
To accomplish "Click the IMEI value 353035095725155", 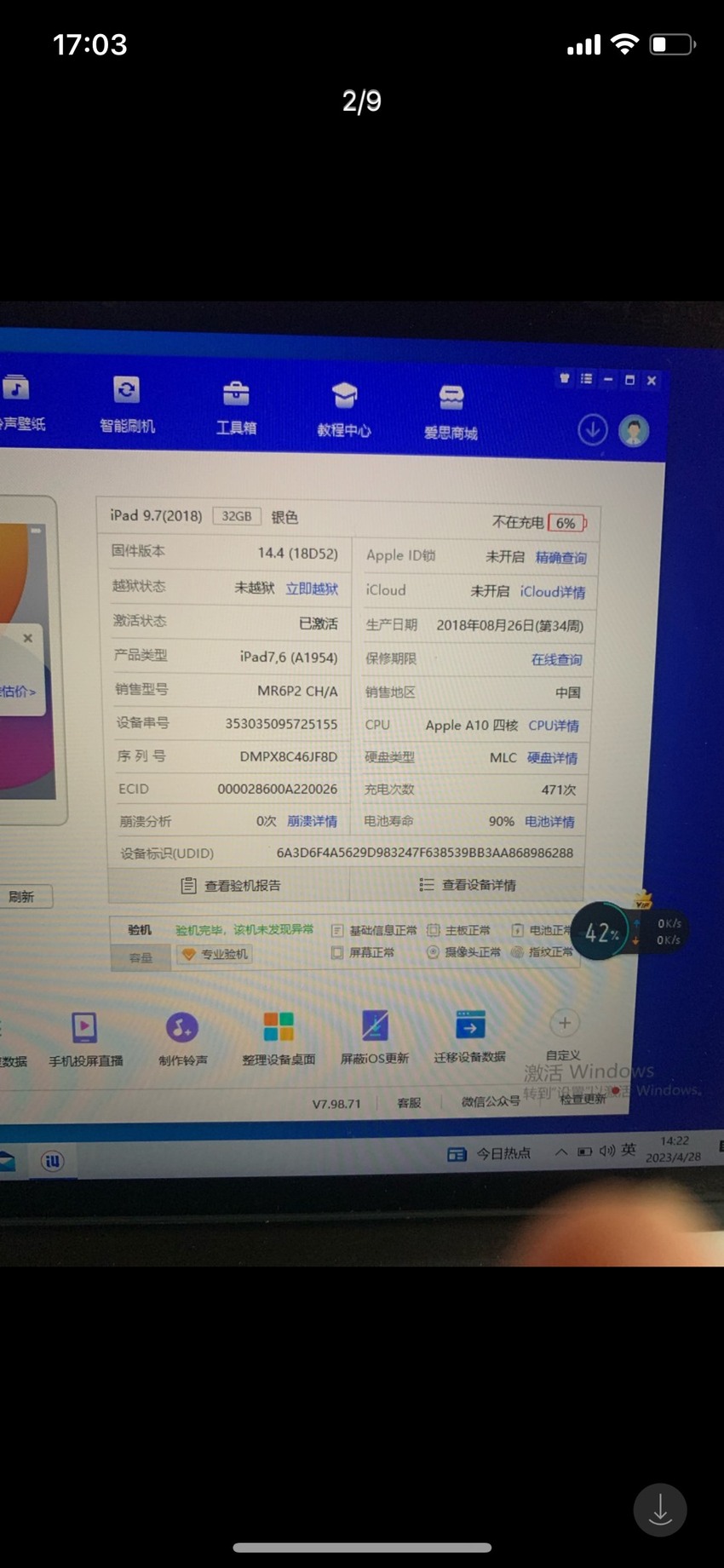I will [x=281, y=724].
